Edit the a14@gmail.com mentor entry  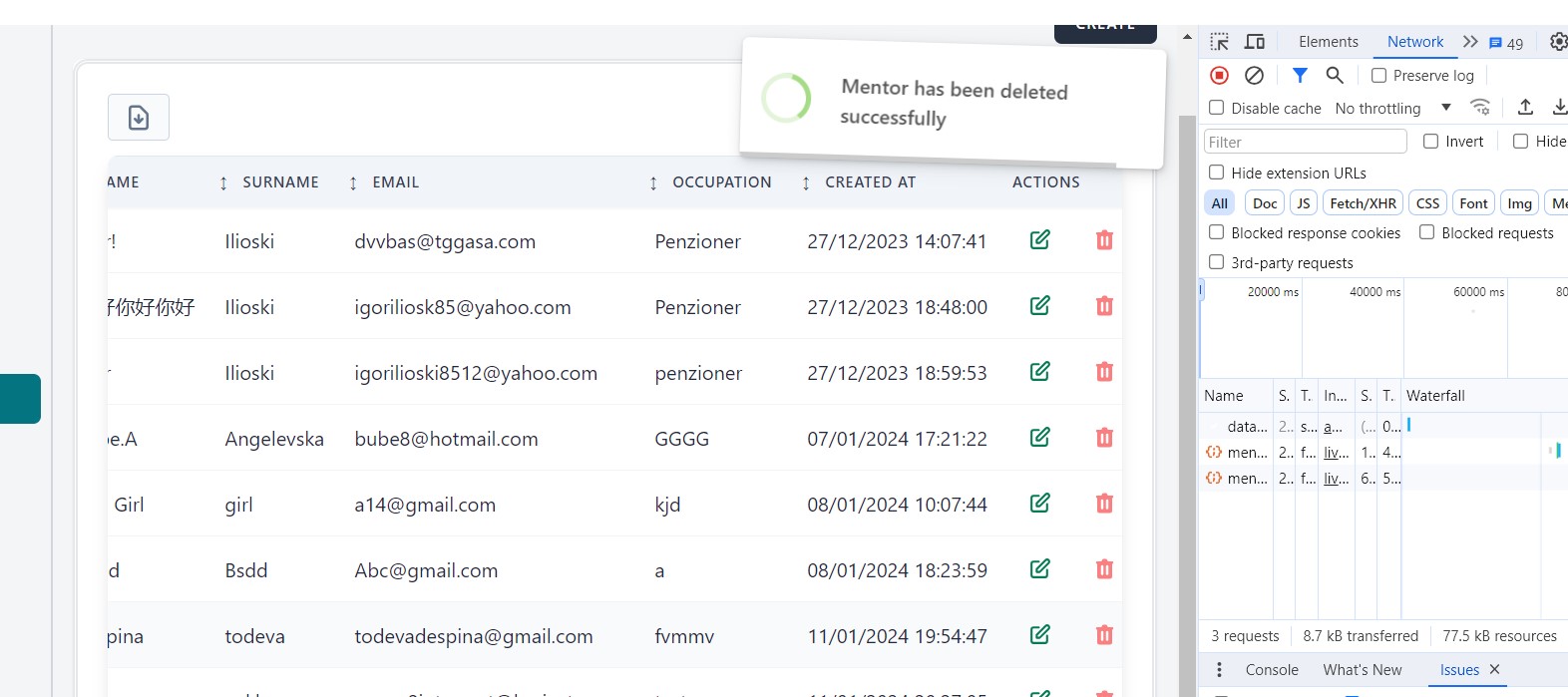point(1039,504)
